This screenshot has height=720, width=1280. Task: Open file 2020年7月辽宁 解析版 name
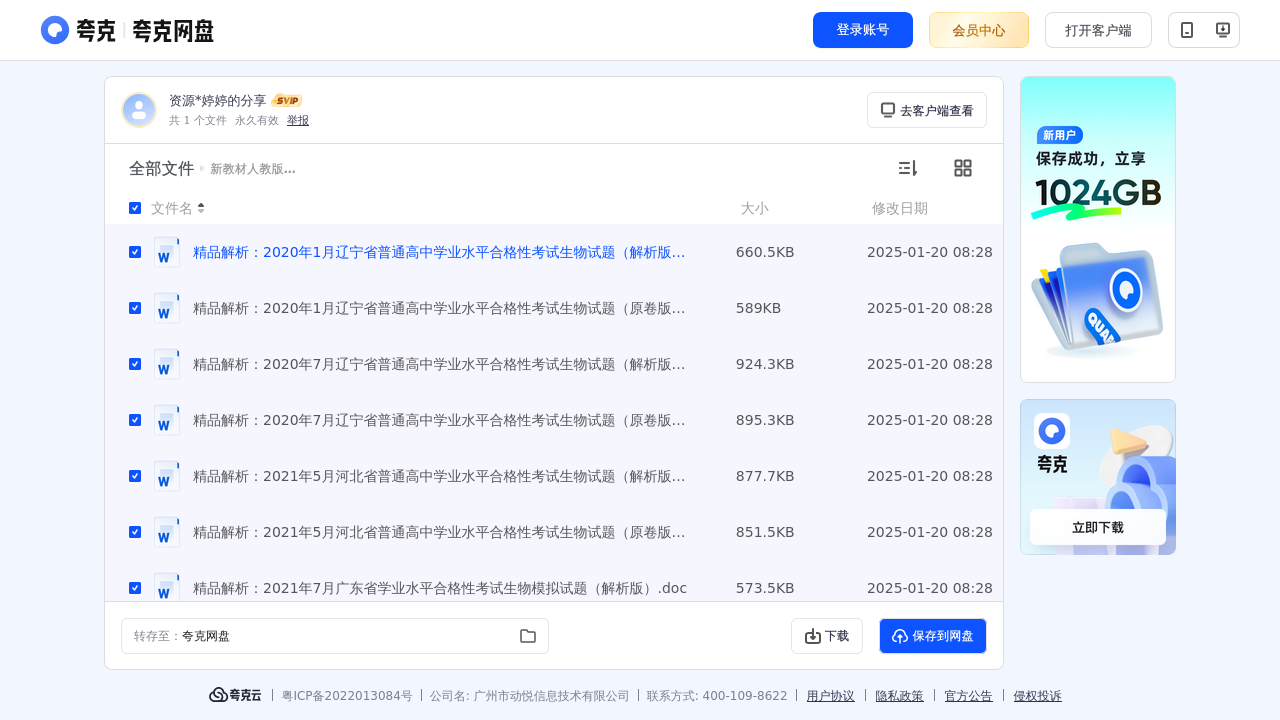[439, 364]
